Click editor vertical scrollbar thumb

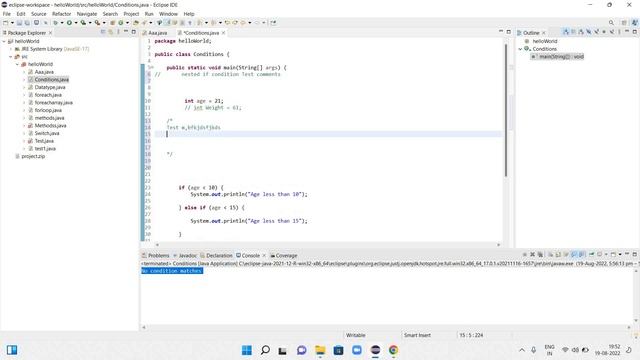(x=506, y=110)
